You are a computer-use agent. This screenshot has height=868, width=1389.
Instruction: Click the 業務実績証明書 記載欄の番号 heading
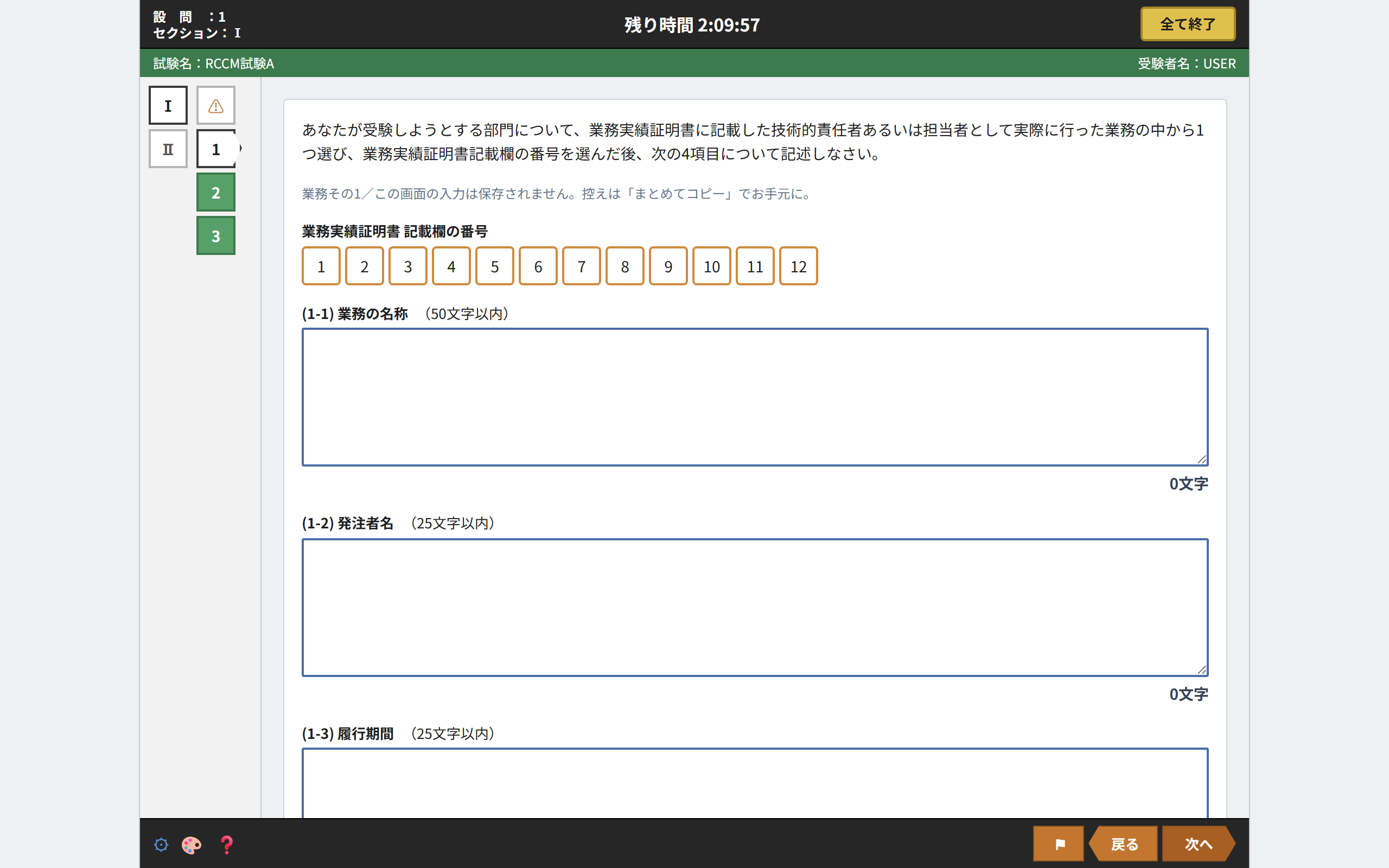[x=395, y=231]
